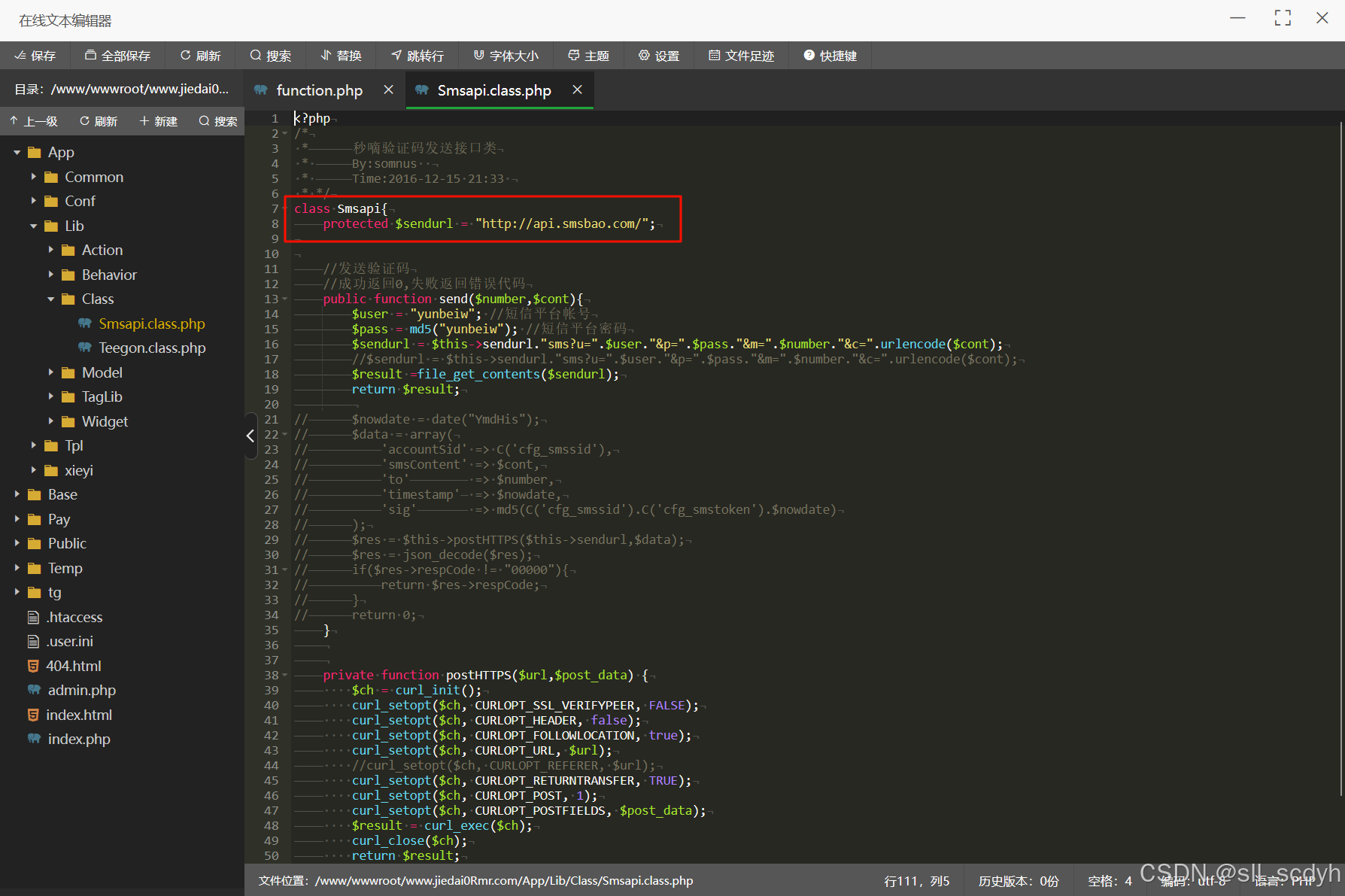Open Shortcuts (快捷键) help
Screen dimensions: 1345x896
click(830, 56)
